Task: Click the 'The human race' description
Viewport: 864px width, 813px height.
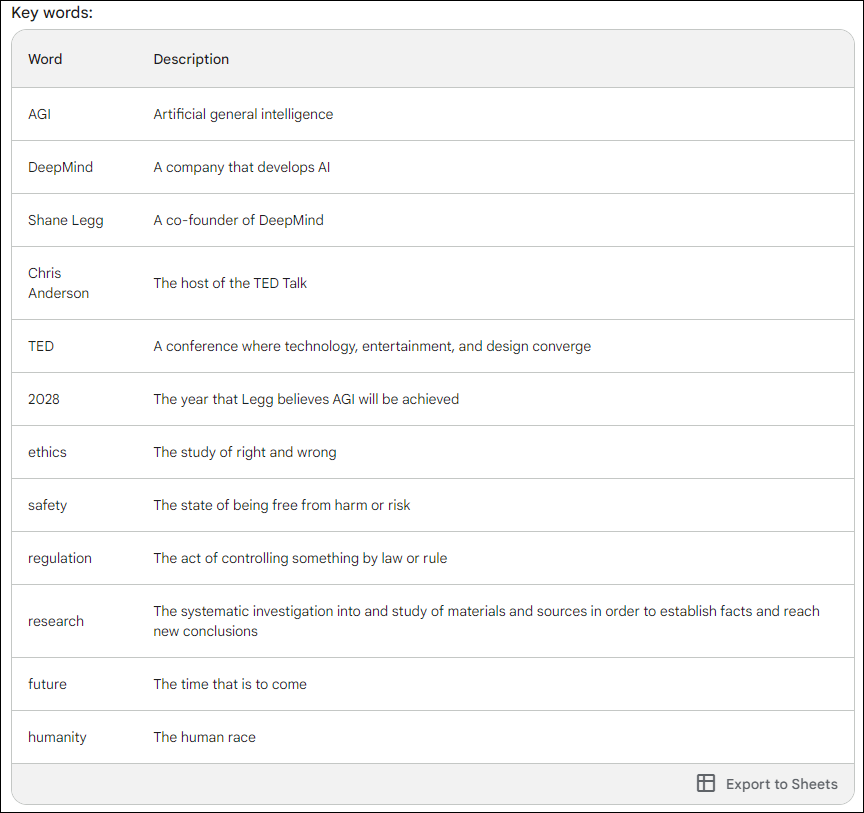Action: click(x=204, y=737)
